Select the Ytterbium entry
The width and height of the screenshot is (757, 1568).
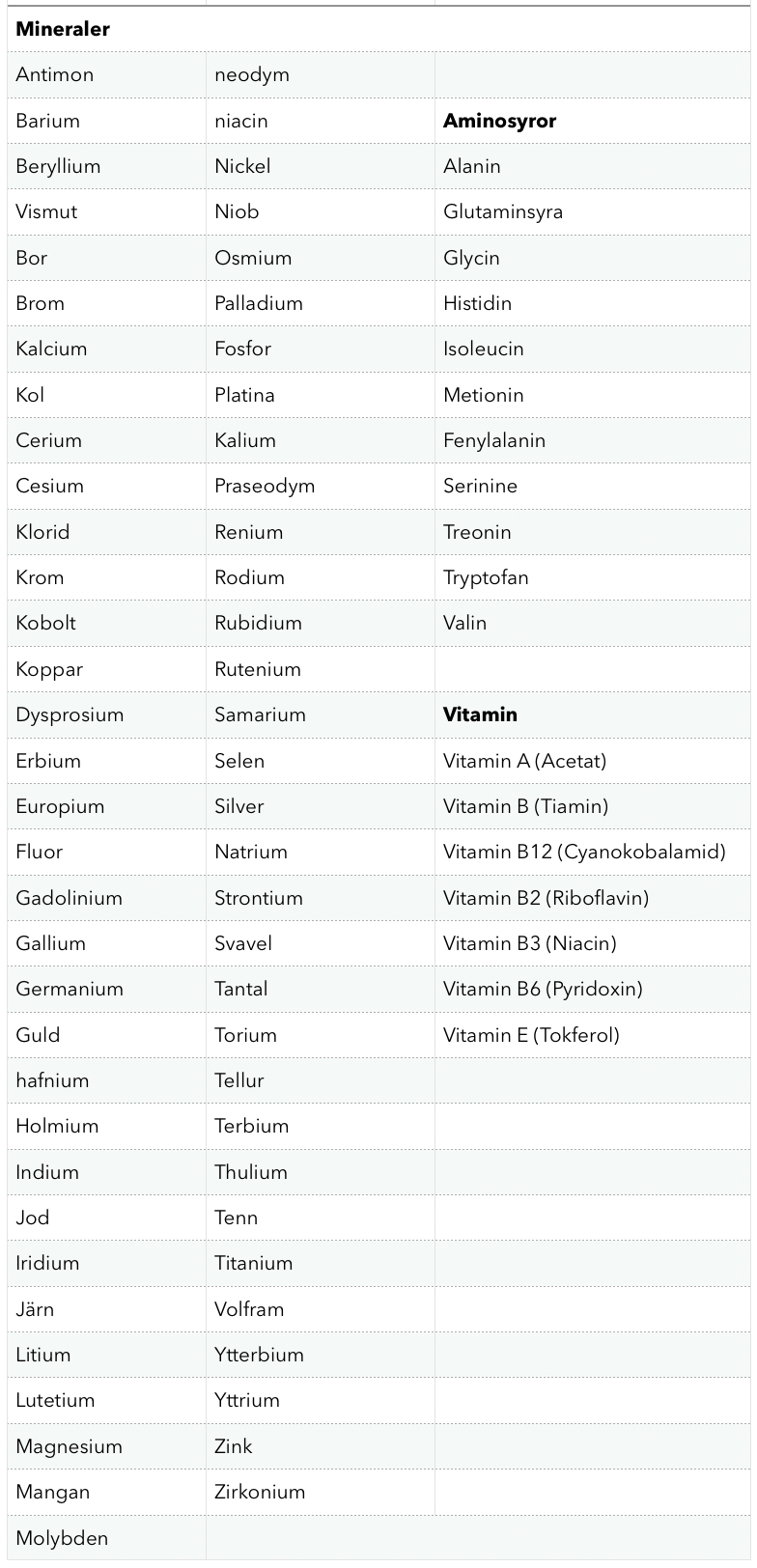[x=259, y=1355]
